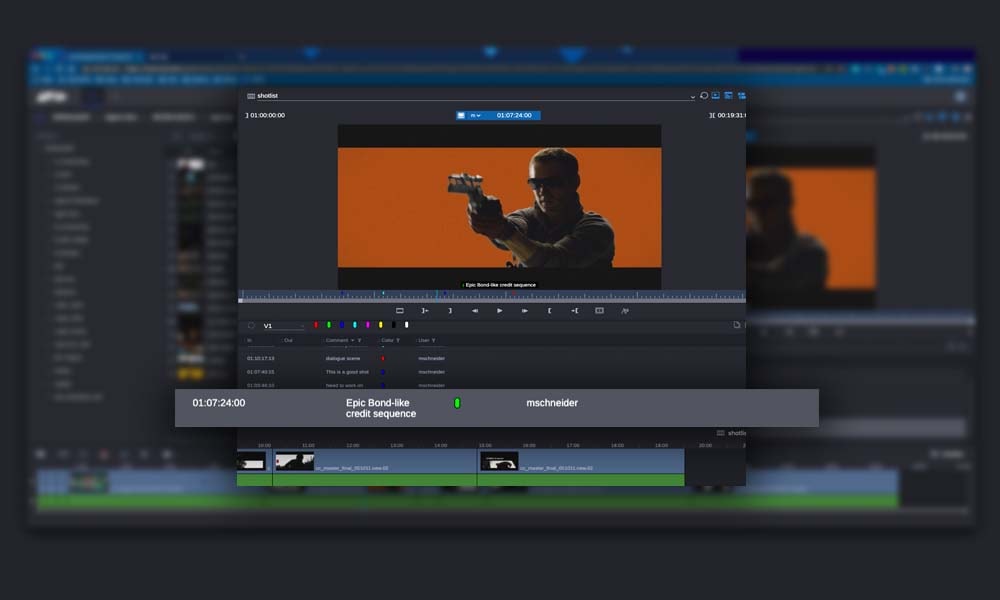Click the video preview image of the gunman
Screen dimensions: 1000x600
499,207
